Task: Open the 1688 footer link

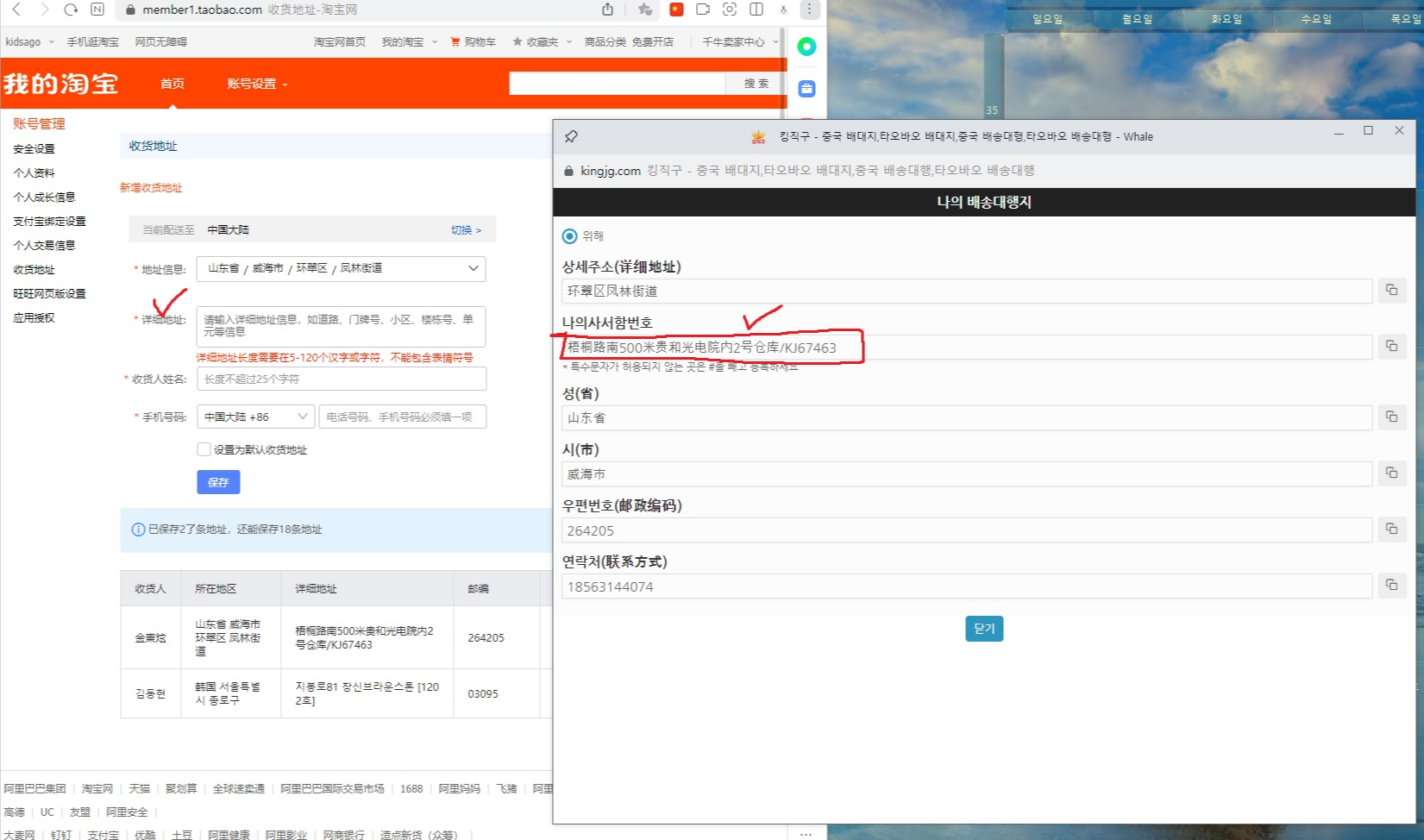Action: coord(411,788)
